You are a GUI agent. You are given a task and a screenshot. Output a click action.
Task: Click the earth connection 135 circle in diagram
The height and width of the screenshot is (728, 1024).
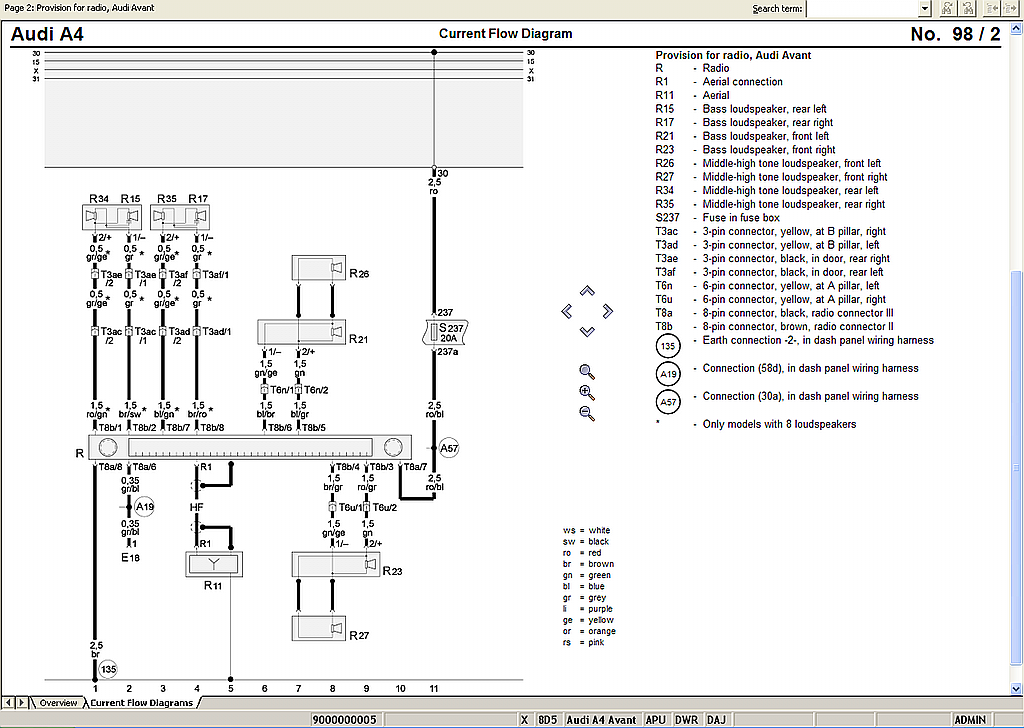108,668
